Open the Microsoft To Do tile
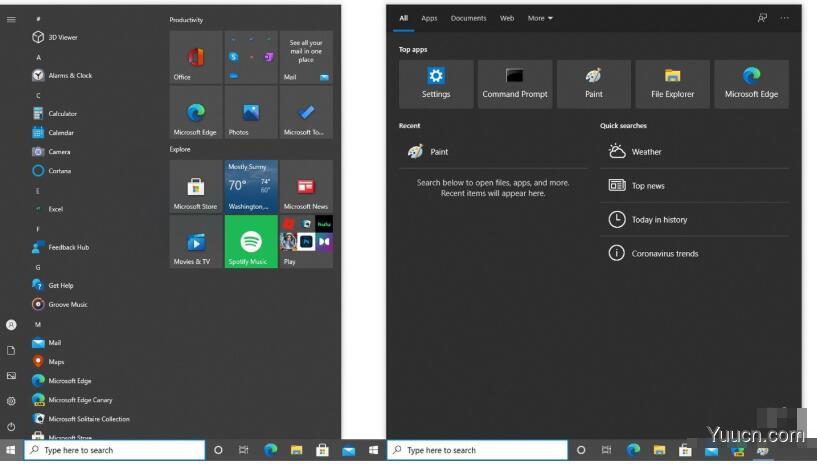 coord(306,112)
